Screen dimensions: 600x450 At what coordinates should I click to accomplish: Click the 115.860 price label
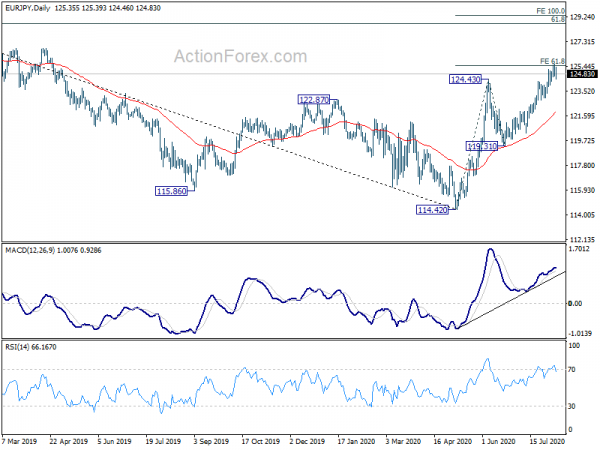pos(171,191)
